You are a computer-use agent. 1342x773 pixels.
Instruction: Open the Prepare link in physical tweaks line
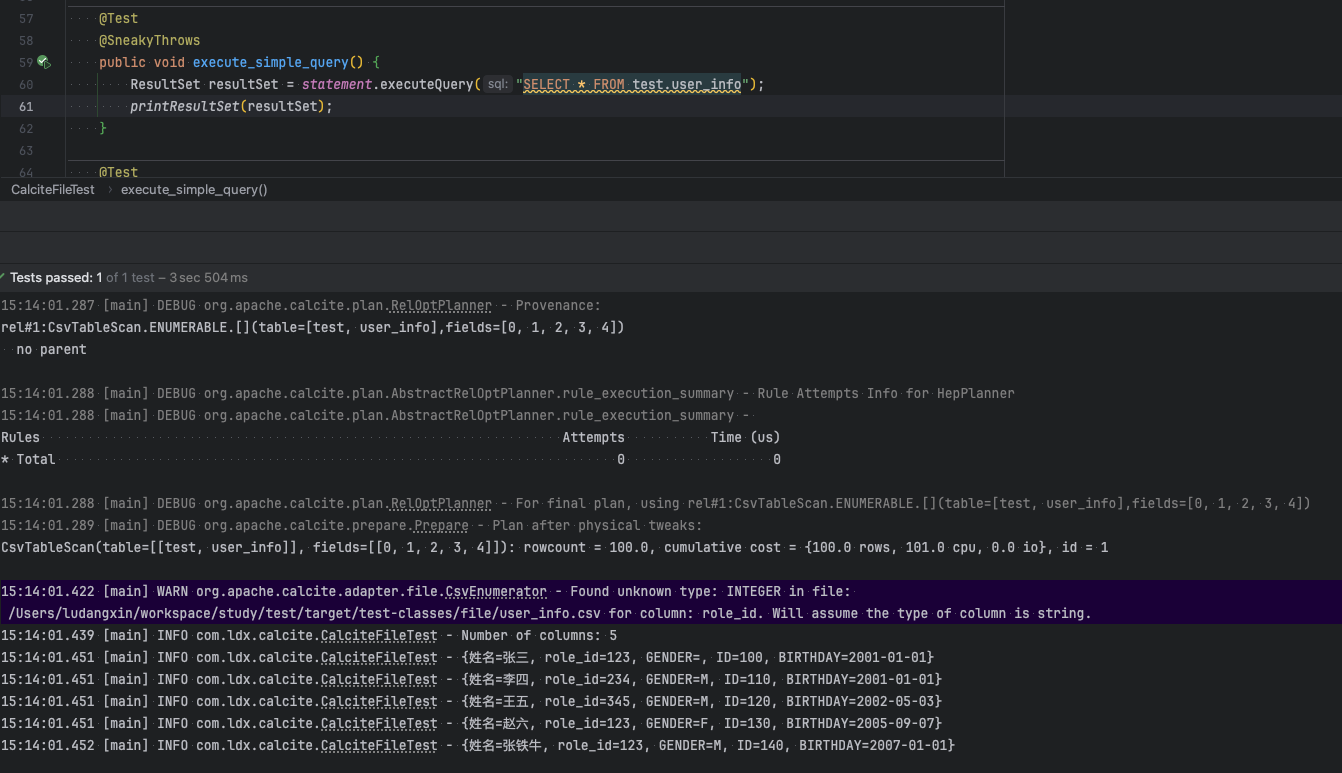(441, 525)
